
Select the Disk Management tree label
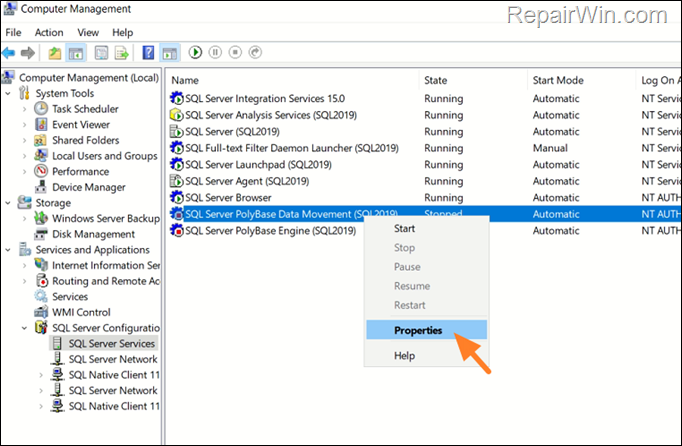point(94,234)
